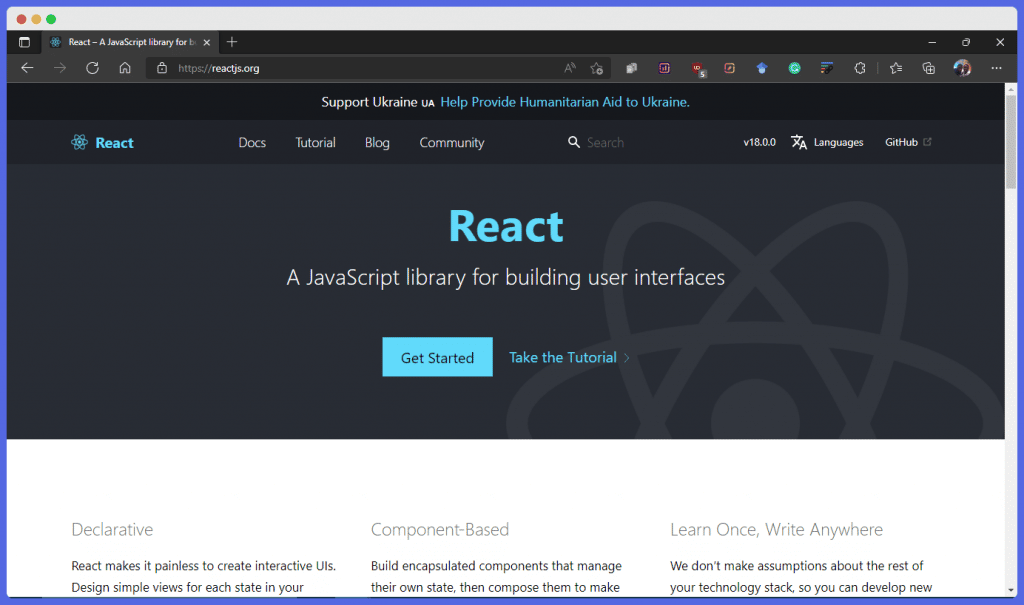Open the colorful striped link extension icon
The height and width of the screenshot is (605, 1024).
827,68
